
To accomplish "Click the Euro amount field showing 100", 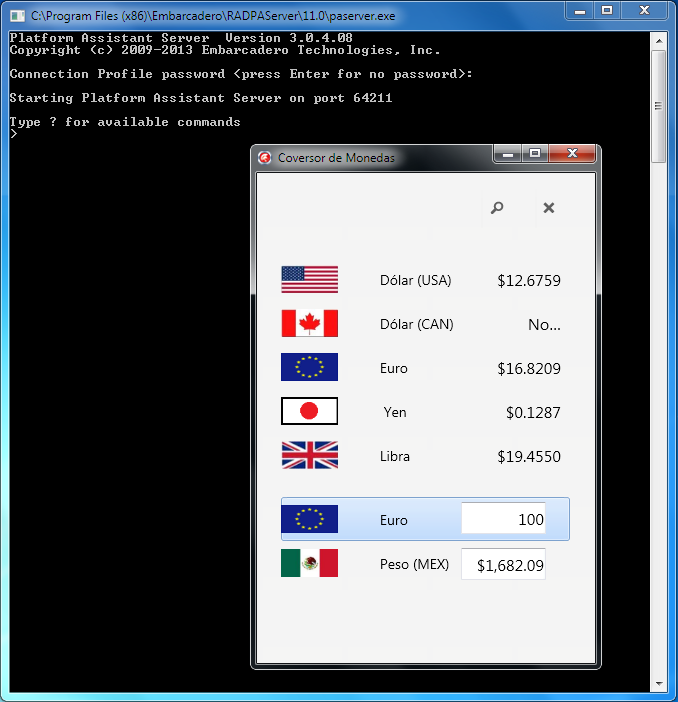I will [503, 520].
